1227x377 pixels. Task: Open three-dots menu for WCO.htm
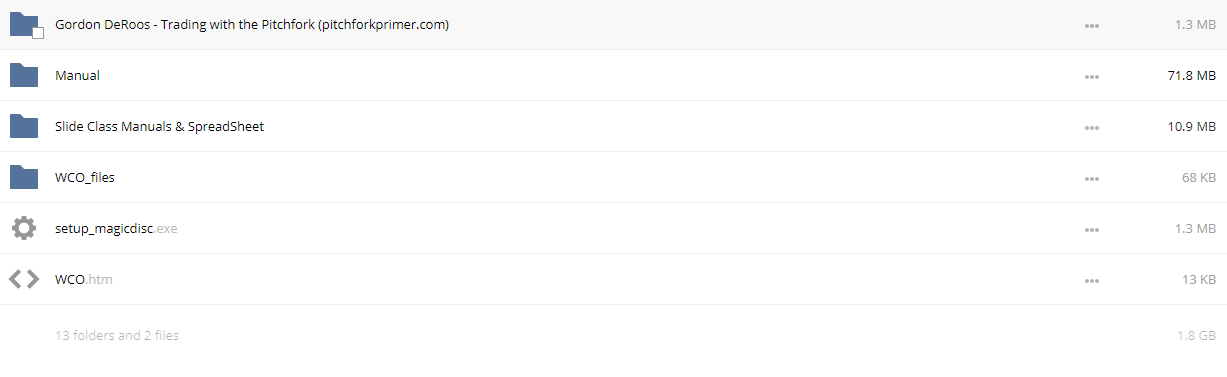click(x=1092, y=280)
